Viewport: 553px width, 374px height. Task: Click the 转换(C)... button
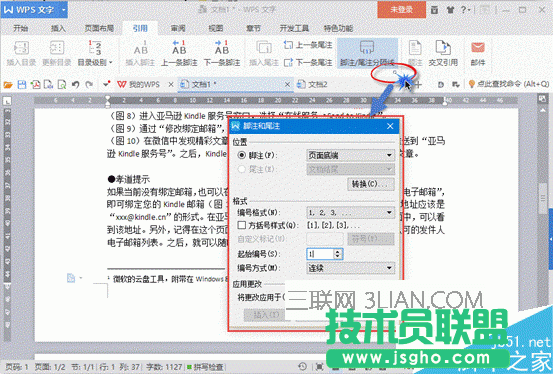pos(371,184)
